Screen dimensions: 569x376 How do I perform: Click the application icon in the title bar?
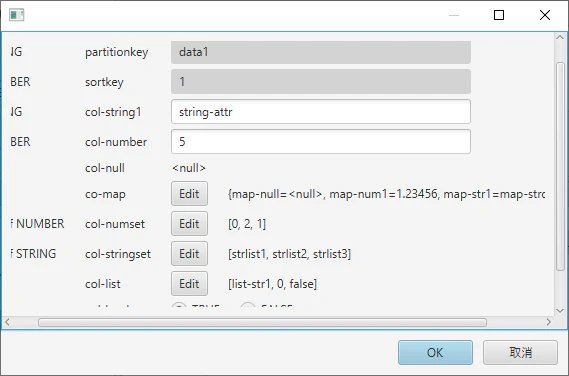tap(16, 15)
